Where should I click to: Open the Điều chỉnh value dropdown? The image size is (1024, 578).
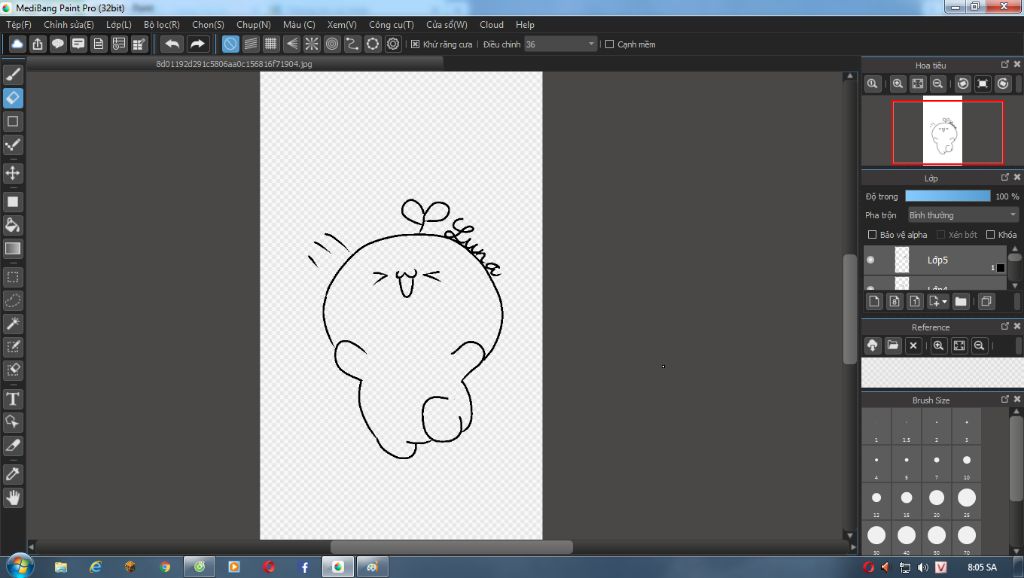pos(591,44)
